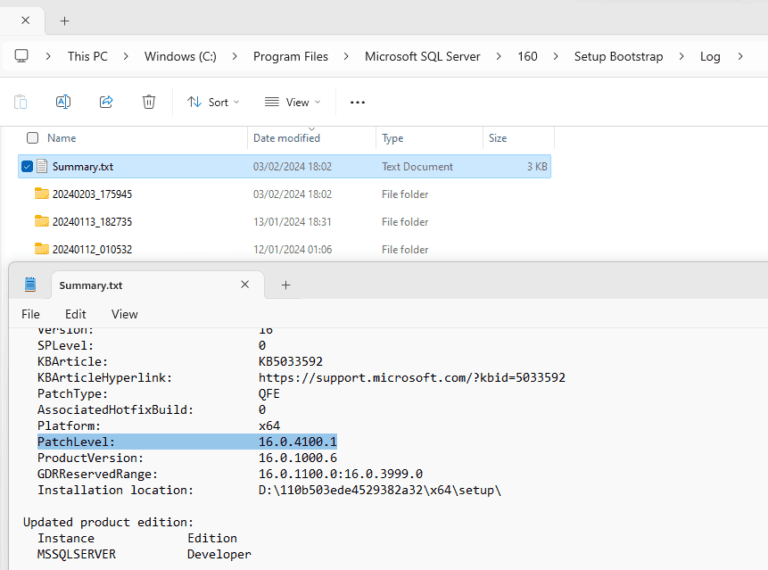The image size is (768, 570).
Task: Click the Notepad app icon
Action: pyautogui.click(x=30, y=285)
